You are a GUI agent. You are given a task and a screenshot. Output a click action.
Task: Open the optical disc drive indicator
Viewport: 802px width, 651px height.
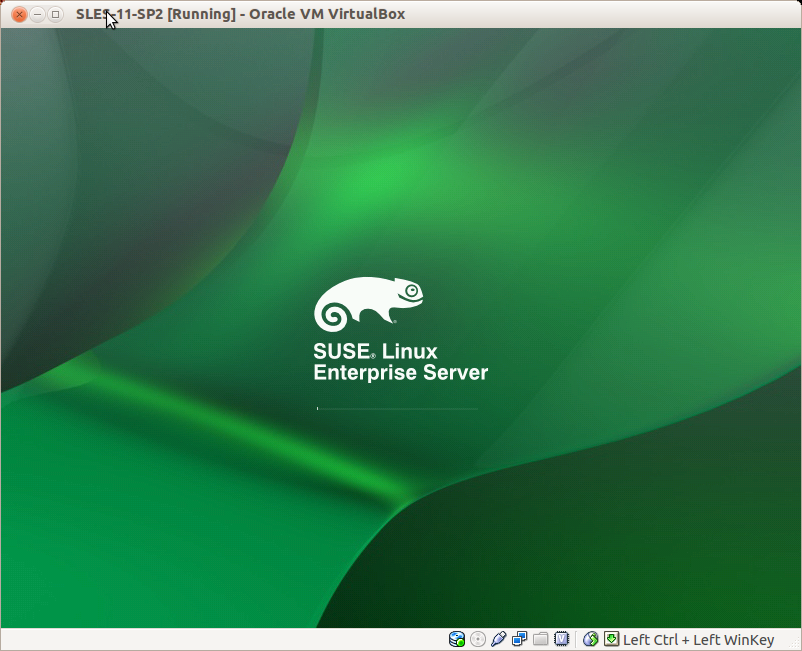(x=478, y=639)
